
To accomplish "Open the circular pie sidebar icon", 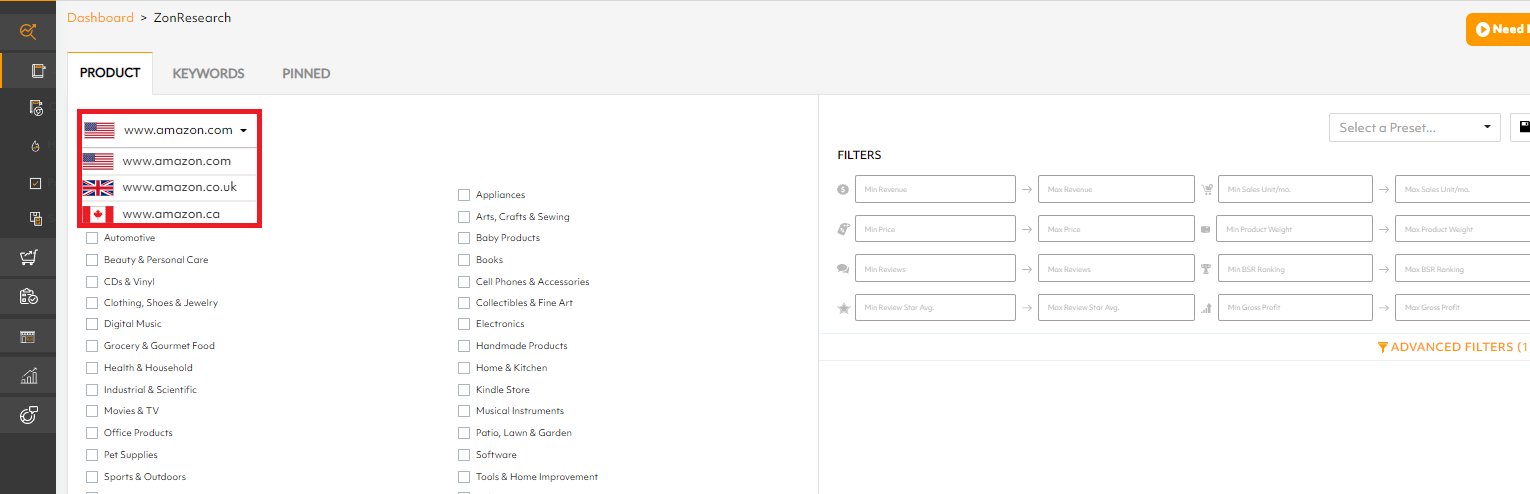I will 28,415.
